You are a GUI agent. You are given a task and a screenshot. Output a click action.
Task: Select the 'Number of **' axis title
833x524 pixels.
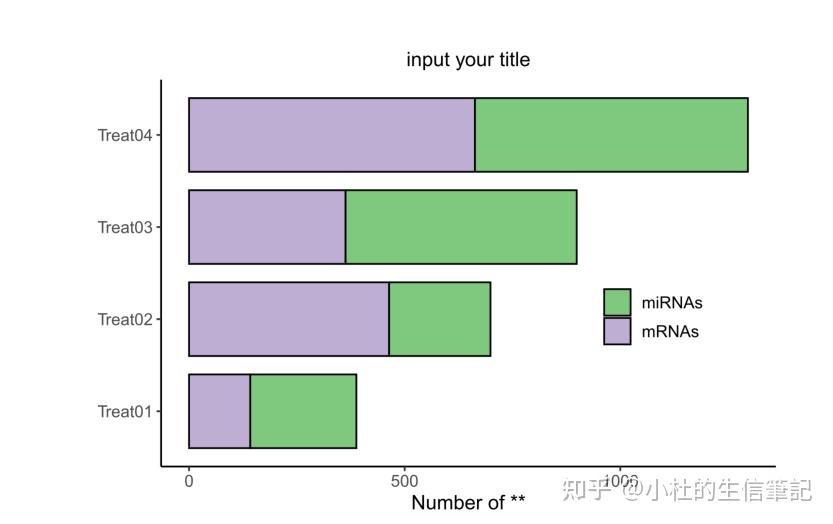tap(468, 502)
